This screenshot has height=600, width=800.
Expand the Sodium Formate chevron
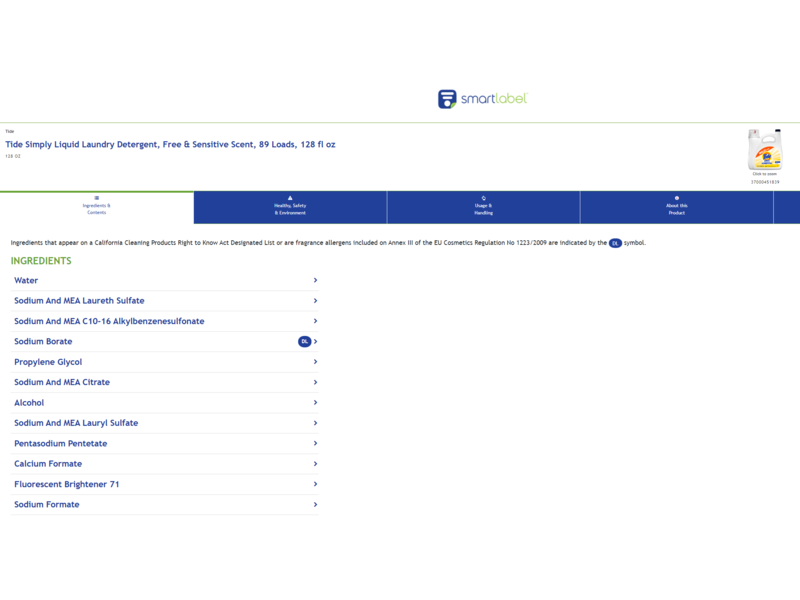click(x=315, y=505)
